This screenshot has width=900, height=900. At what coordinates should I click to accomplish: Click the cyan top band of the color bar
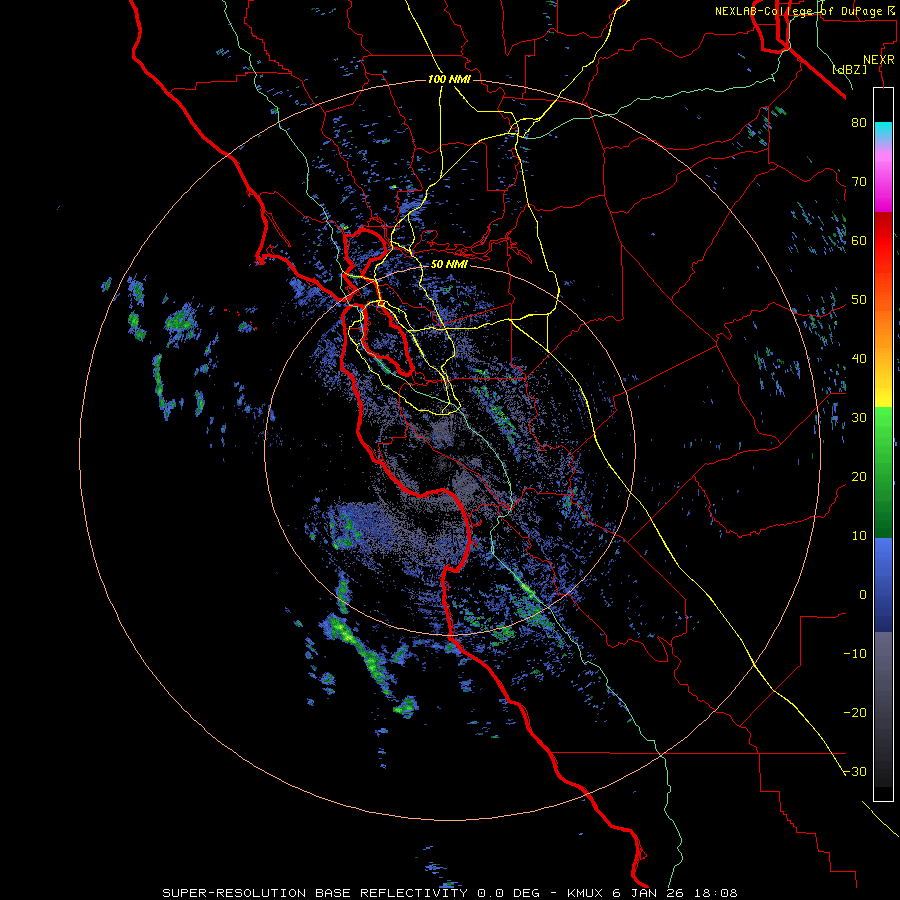(x=883, y=130)
